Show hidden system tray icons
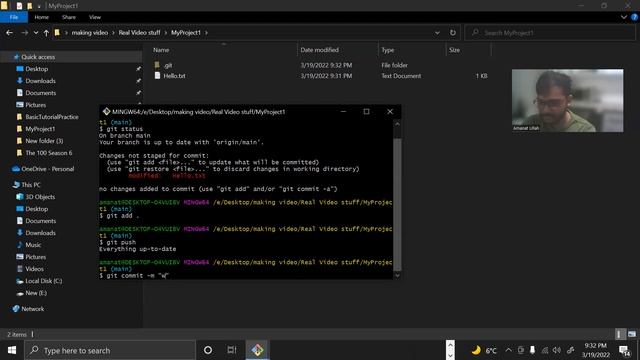 pyautogui.click(x=508, y=350)
